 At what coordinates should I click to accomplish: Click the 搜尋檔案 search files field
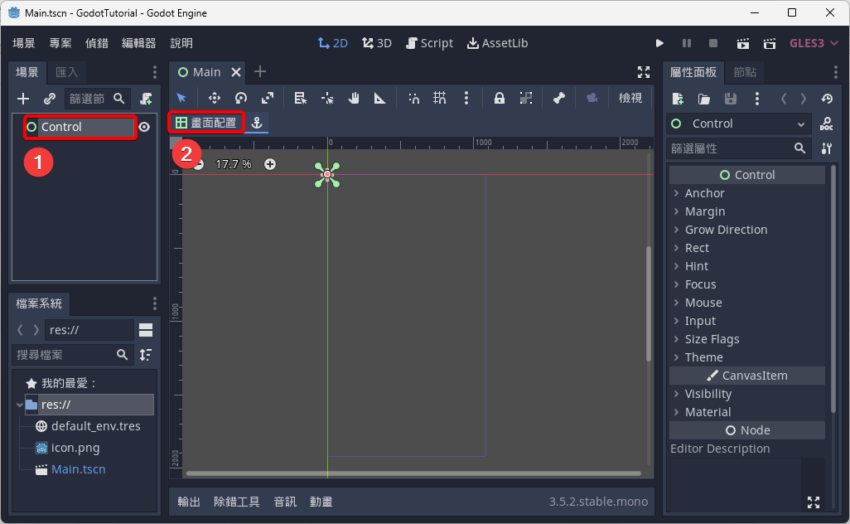coord(73,355)
